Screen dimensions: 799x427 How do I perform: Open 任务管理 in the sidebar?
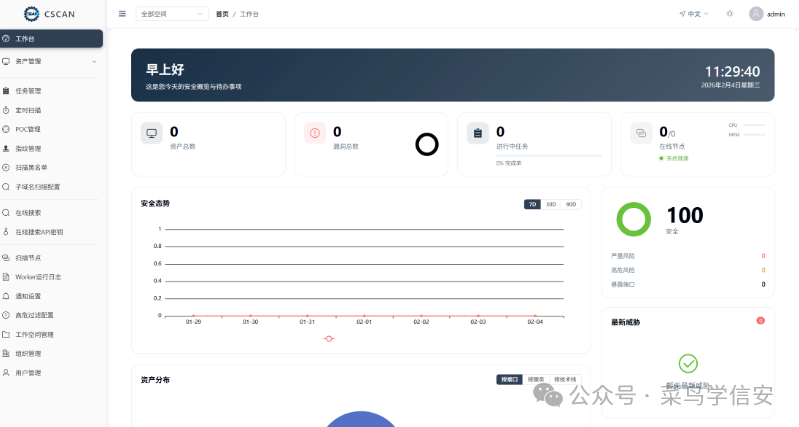51,91
